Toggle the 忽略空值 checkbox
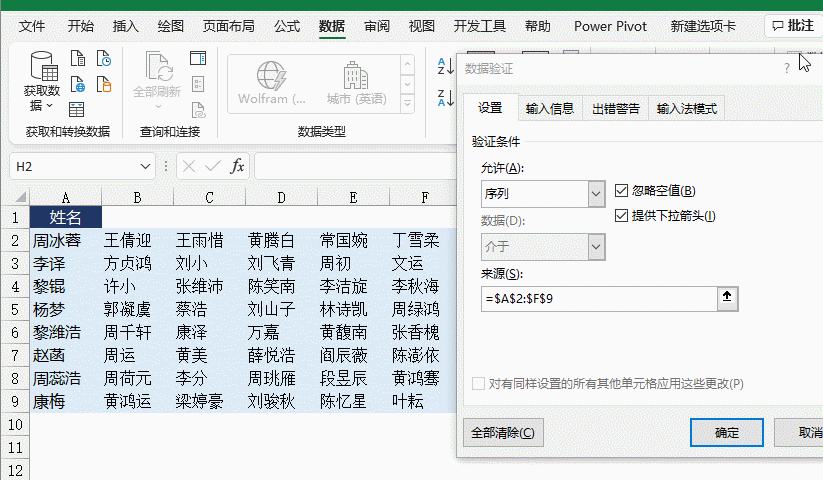This screenshot has height=480, width=823. (x=621, y=190)
